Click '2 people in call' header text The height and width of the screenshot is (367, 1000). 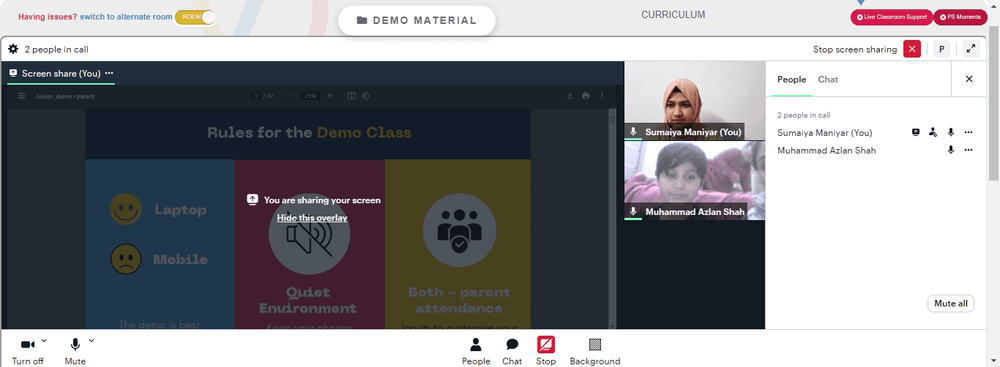(57, 49)
